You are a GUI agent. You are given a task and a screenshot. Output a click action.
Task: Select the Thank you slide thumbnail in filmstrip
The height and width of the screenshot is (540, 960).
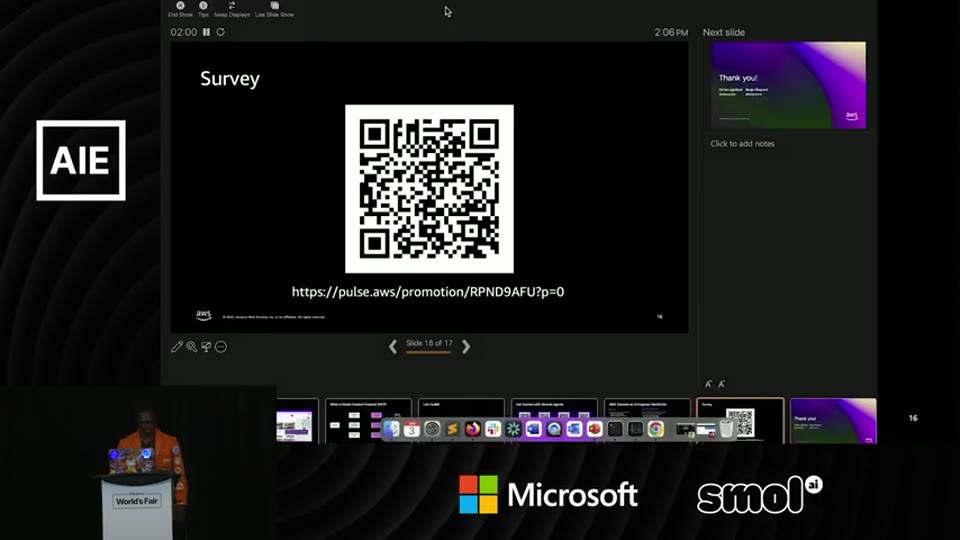833,421
